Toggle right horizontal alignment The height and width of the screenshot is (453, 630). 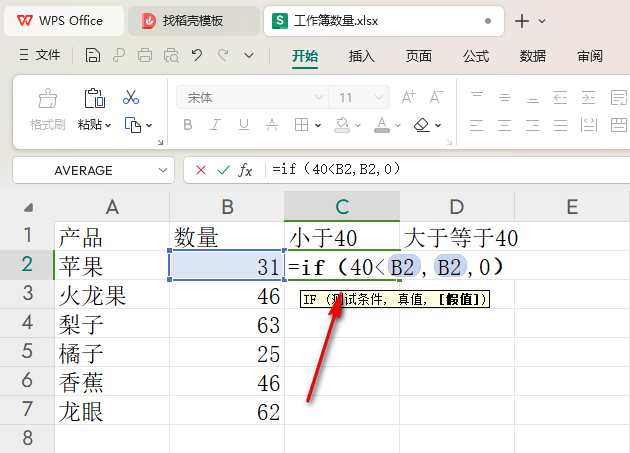click(533, 125)
